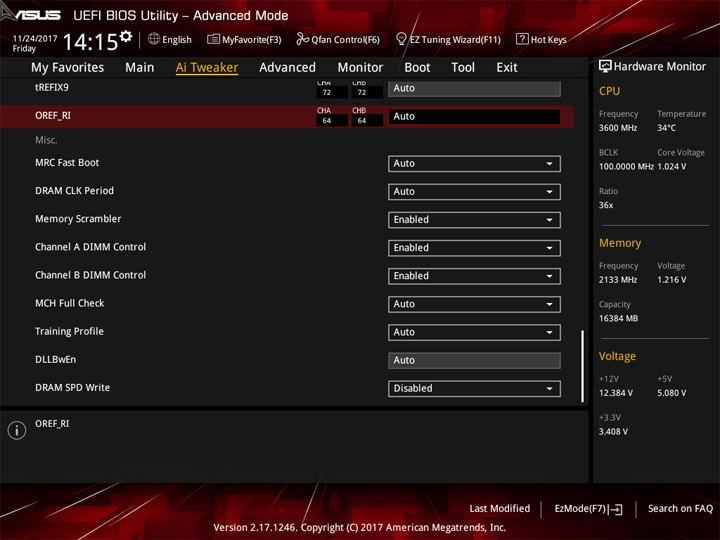Click the settings gear next to the clock

[x=126, y=36]
